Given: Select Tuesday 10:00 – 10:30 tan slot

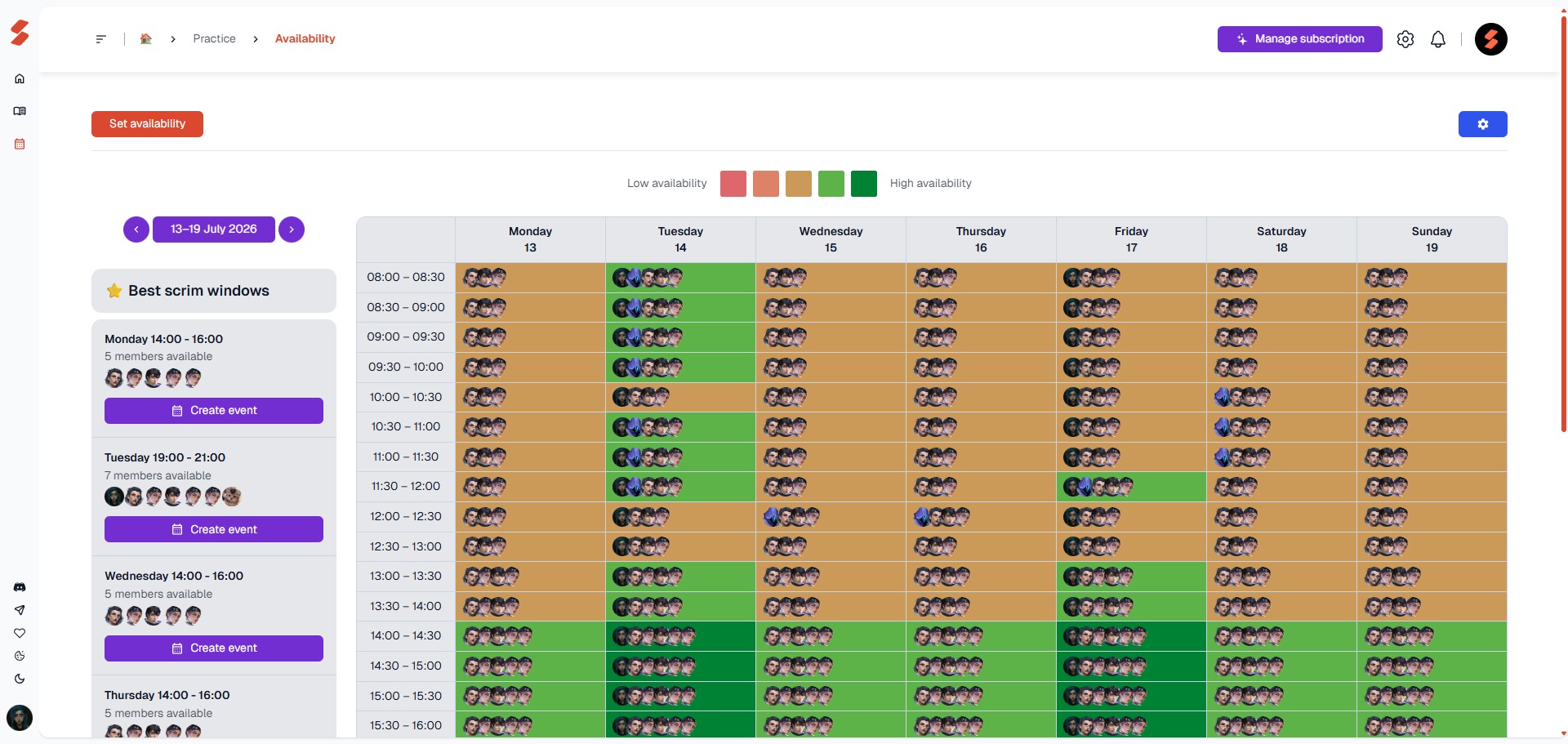Looking at the screenshot, I should (x=680, y=397).
